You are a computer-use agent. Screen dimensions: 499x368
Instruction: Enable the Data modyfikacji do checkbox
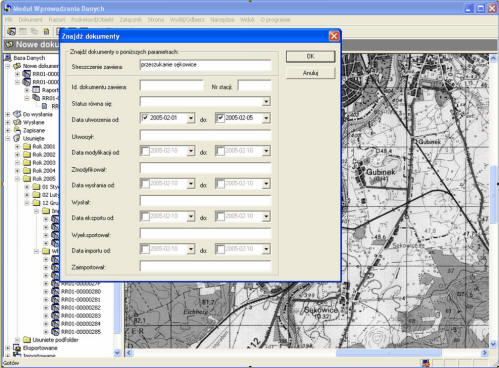(x=220, y=151)
